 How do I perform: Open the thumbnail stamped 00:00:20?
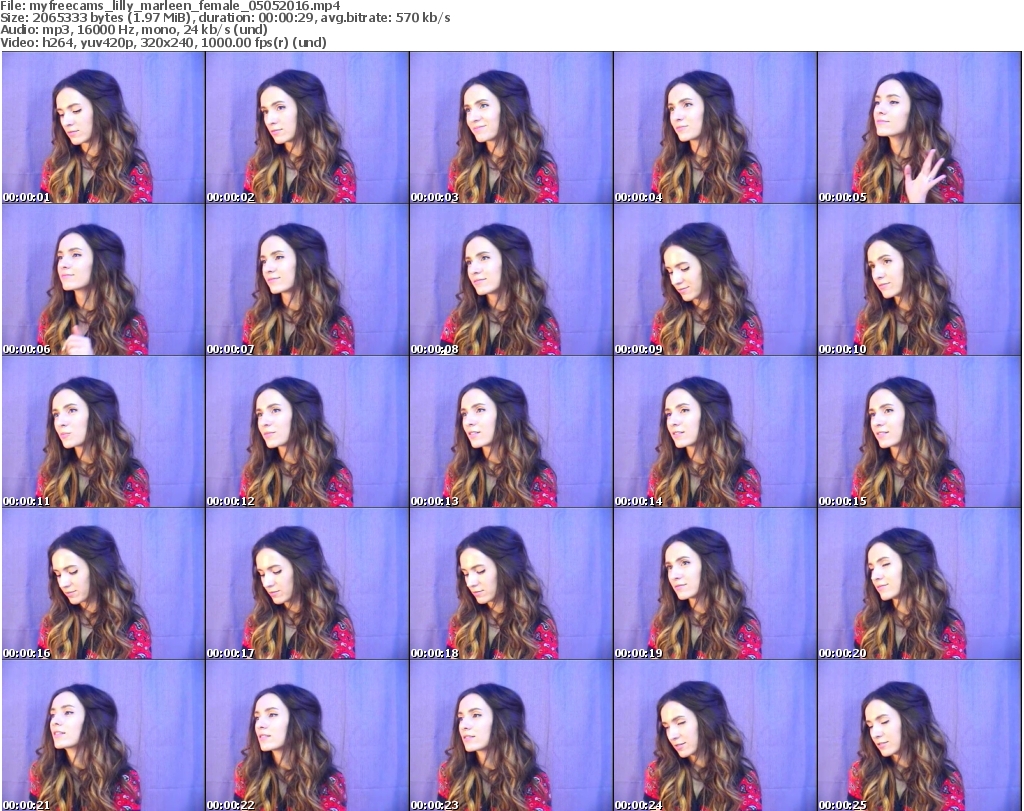(x=920, y=584)
